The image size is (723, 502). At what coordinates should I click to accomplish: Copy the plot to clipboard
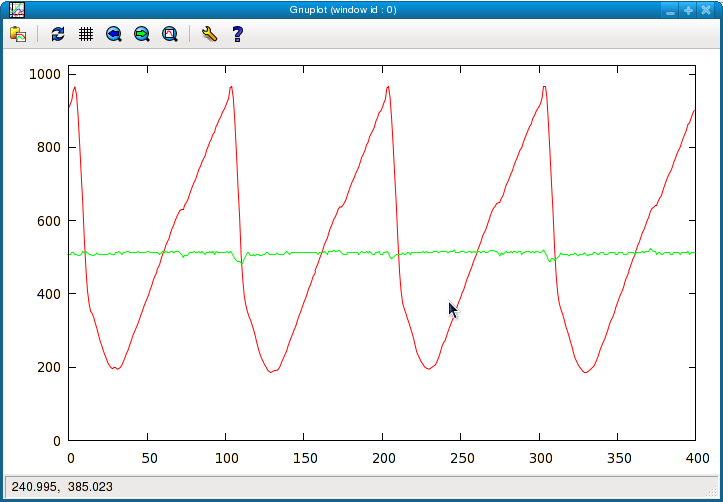pos(18,34)
